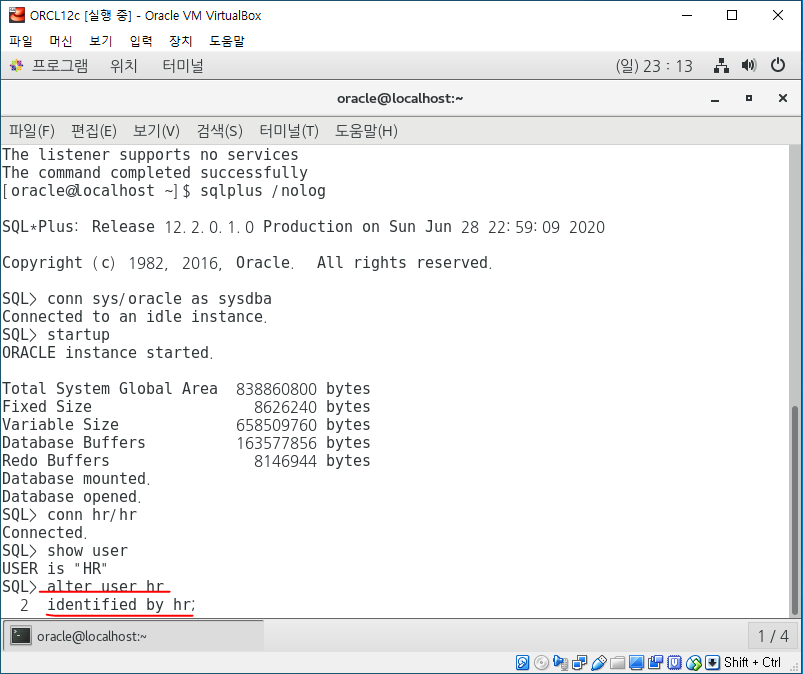Close the oracle@localhost terminal window

pos(783,98)
